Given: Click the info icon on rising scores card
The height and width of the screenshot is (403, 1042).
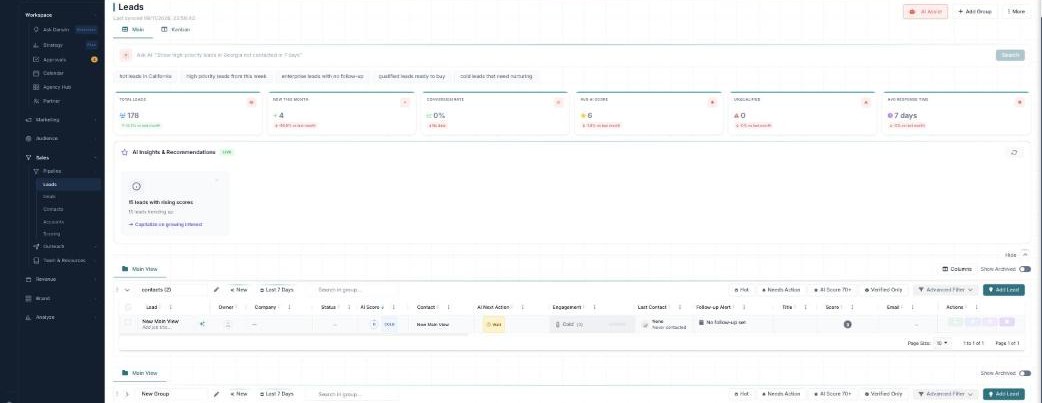Looking at the screenshot, I should click(x=137, y=187).
